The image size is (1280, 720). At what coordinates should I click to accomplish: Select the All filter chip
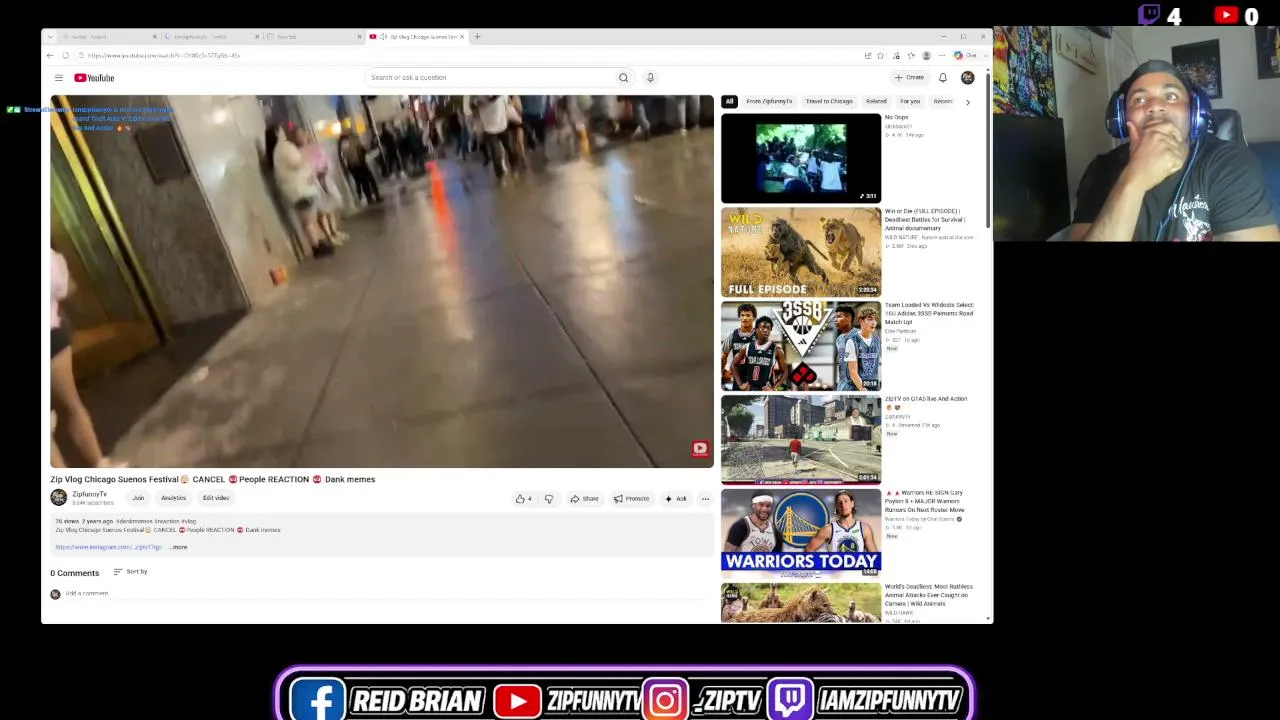tap(729, 102)
